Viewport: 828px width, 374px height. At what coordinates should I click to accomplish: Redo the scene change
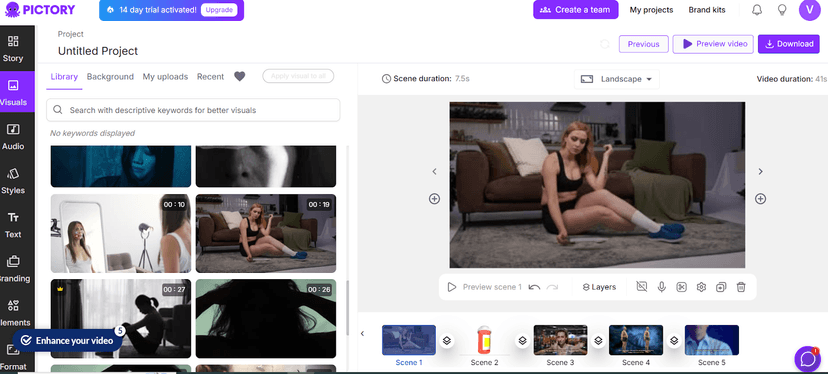[x=552, y=287]
